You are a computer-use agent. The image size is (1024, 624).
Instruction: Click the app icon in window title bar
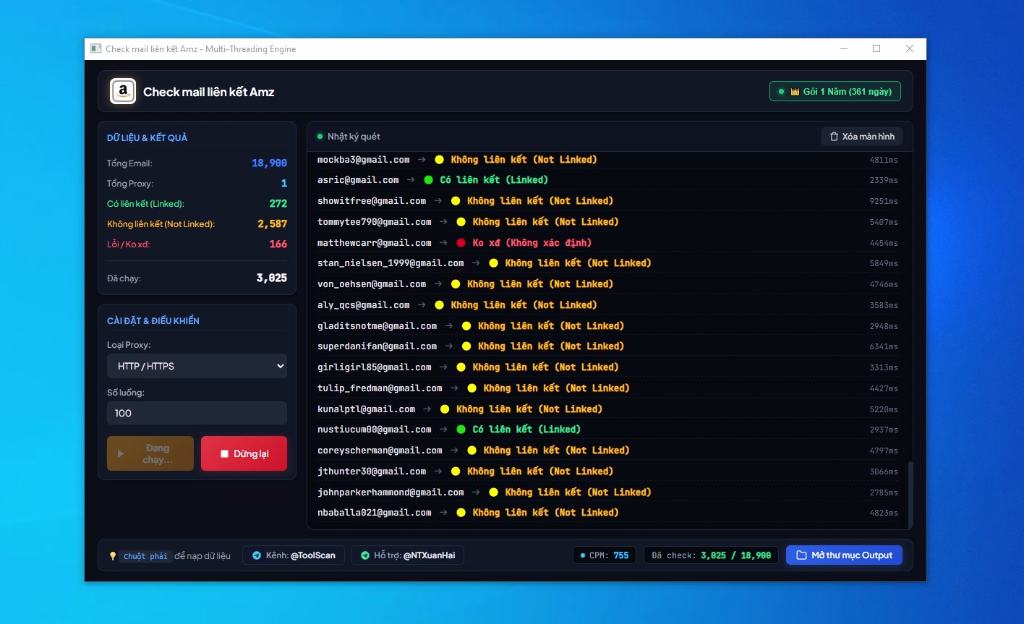click(x=96, y=48)
